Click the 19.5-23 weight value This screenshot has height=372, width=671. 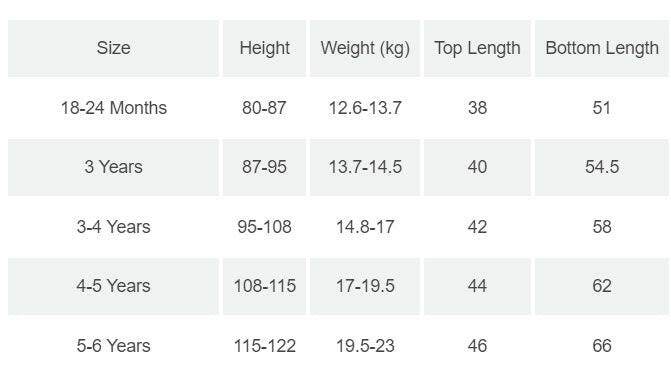365,345
